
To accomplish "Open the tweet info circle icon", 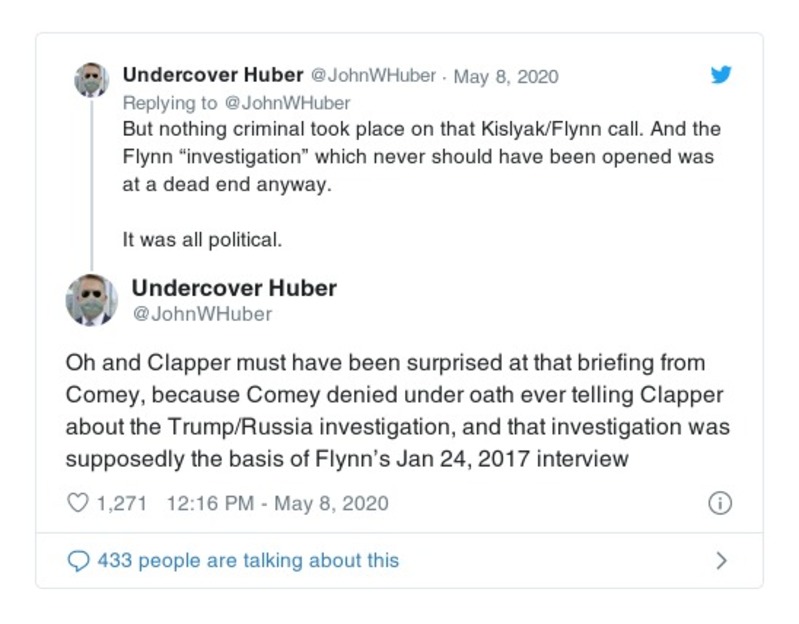I will pos(720,503).
